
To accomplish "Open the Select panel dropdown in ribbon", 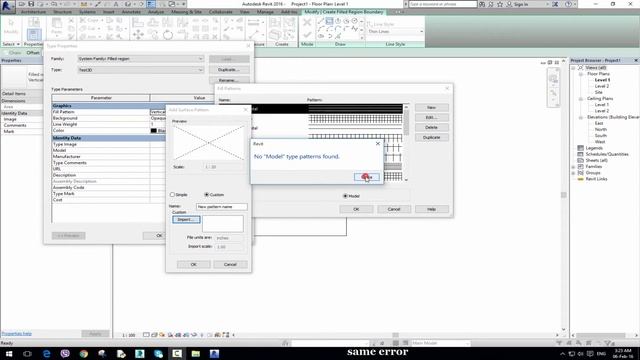I will tap(11, 44).
